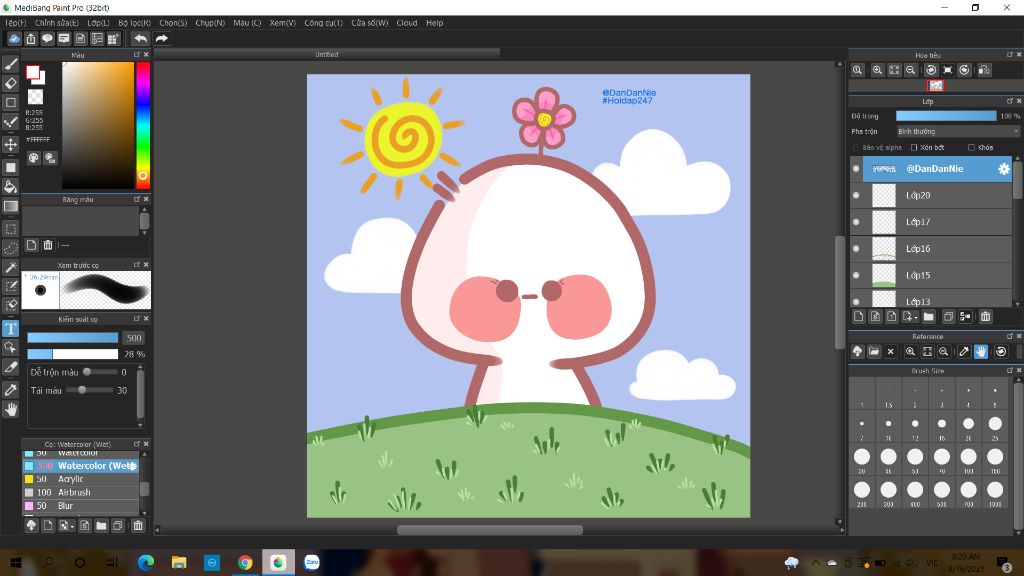Open the Xem(V) menu
The width and height of the screenshot is (1024, 576).
click(282, 23)
